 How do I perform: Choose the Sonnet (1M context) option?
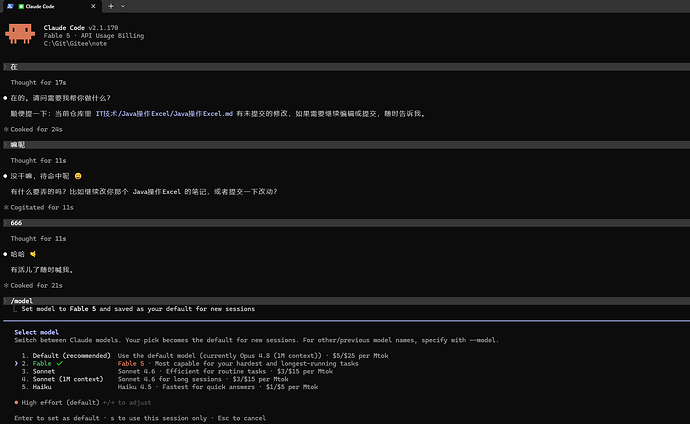(62, 379)
